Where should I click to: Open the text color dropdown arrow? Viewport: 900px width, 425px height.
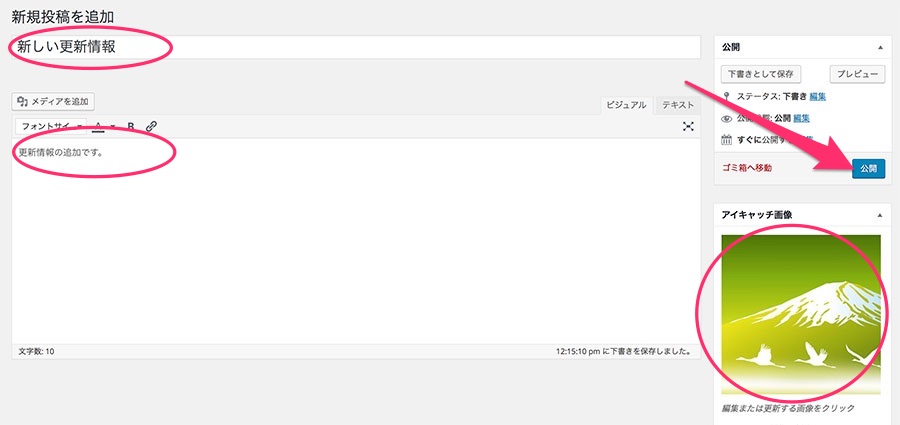tap(113, 127)
